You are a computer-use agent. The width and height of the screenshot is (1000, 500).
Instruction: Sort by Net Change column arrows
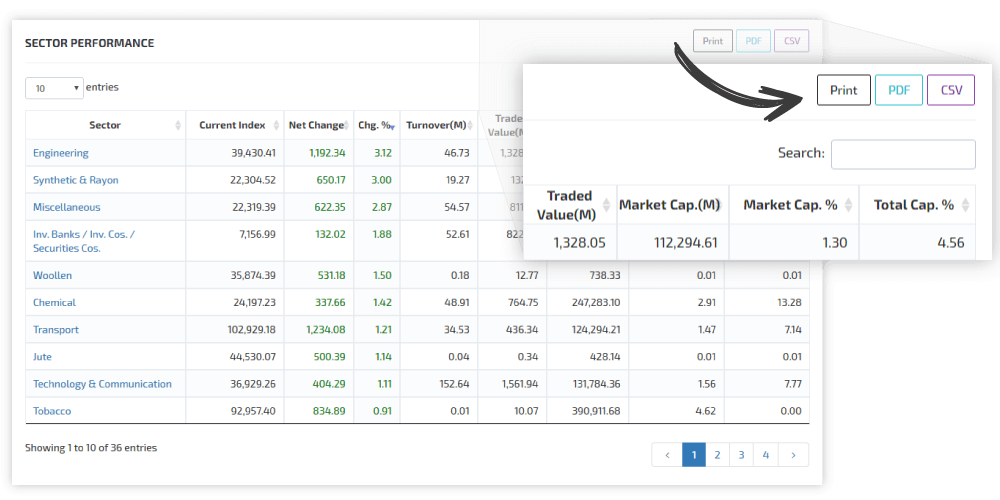pos(347,126)
